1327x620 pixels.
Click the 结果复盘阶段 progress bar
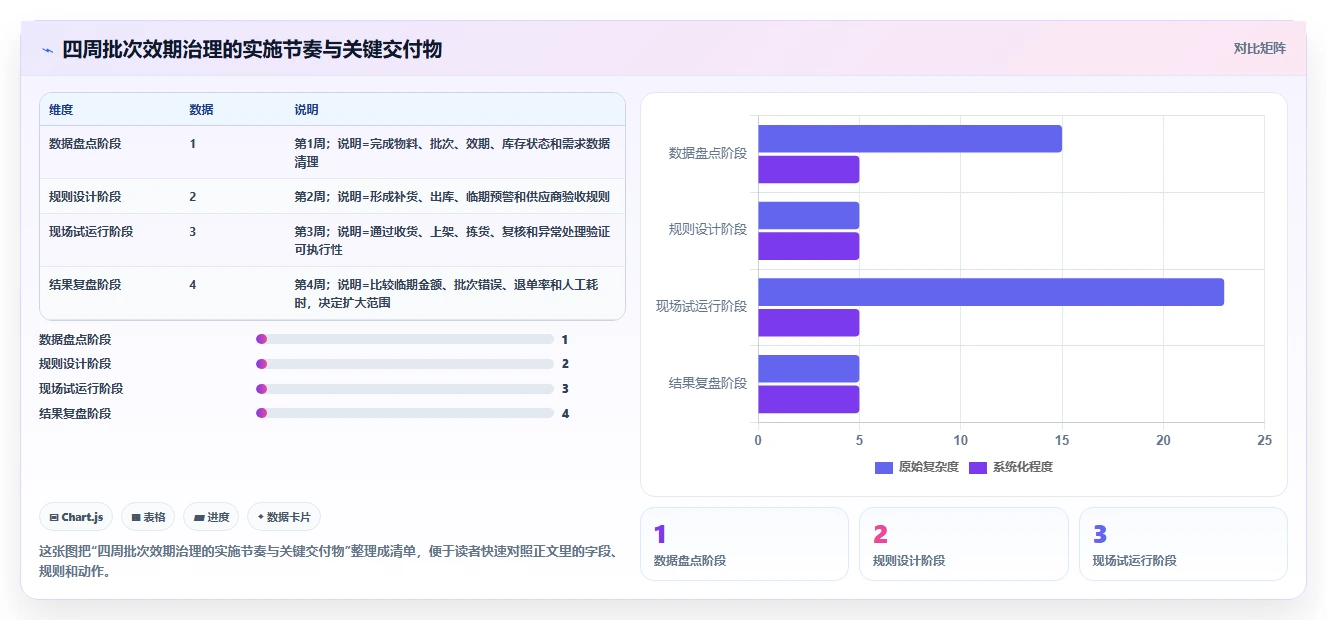coord(405,413)
